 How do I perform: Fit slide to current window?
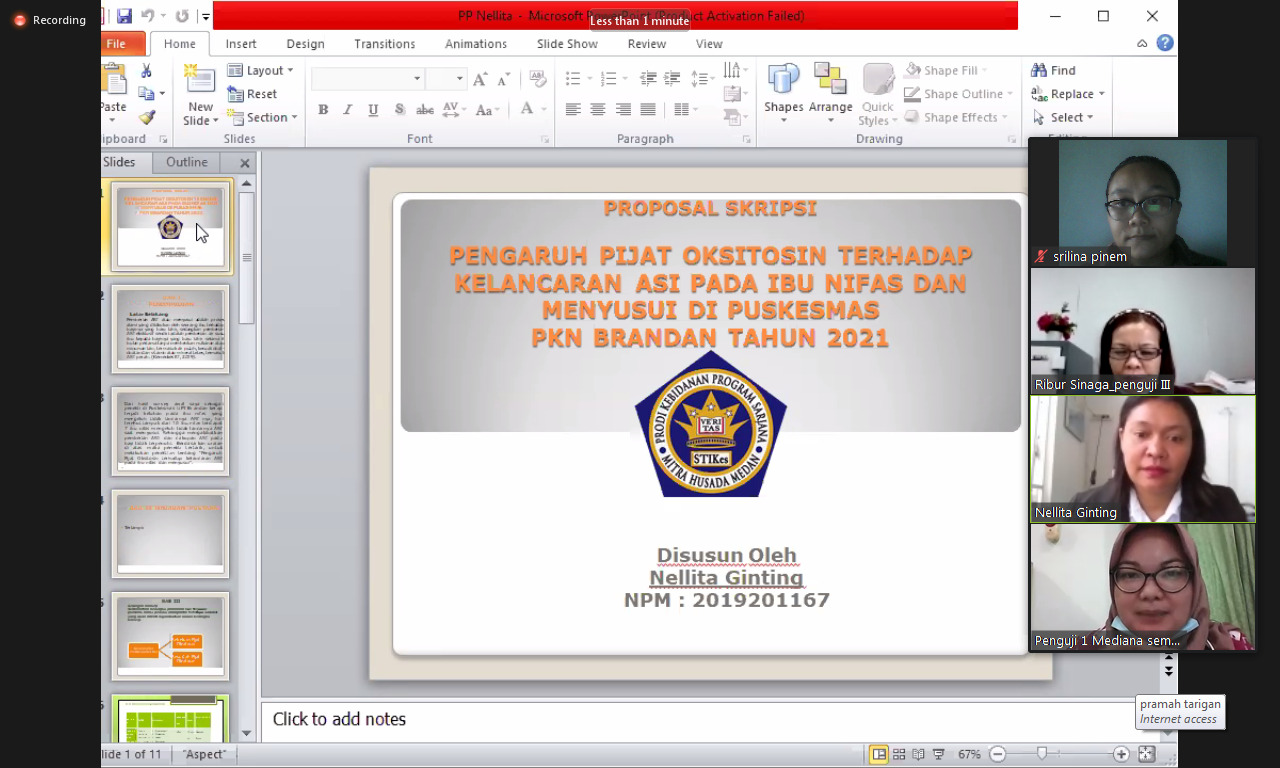(1146, 754)
